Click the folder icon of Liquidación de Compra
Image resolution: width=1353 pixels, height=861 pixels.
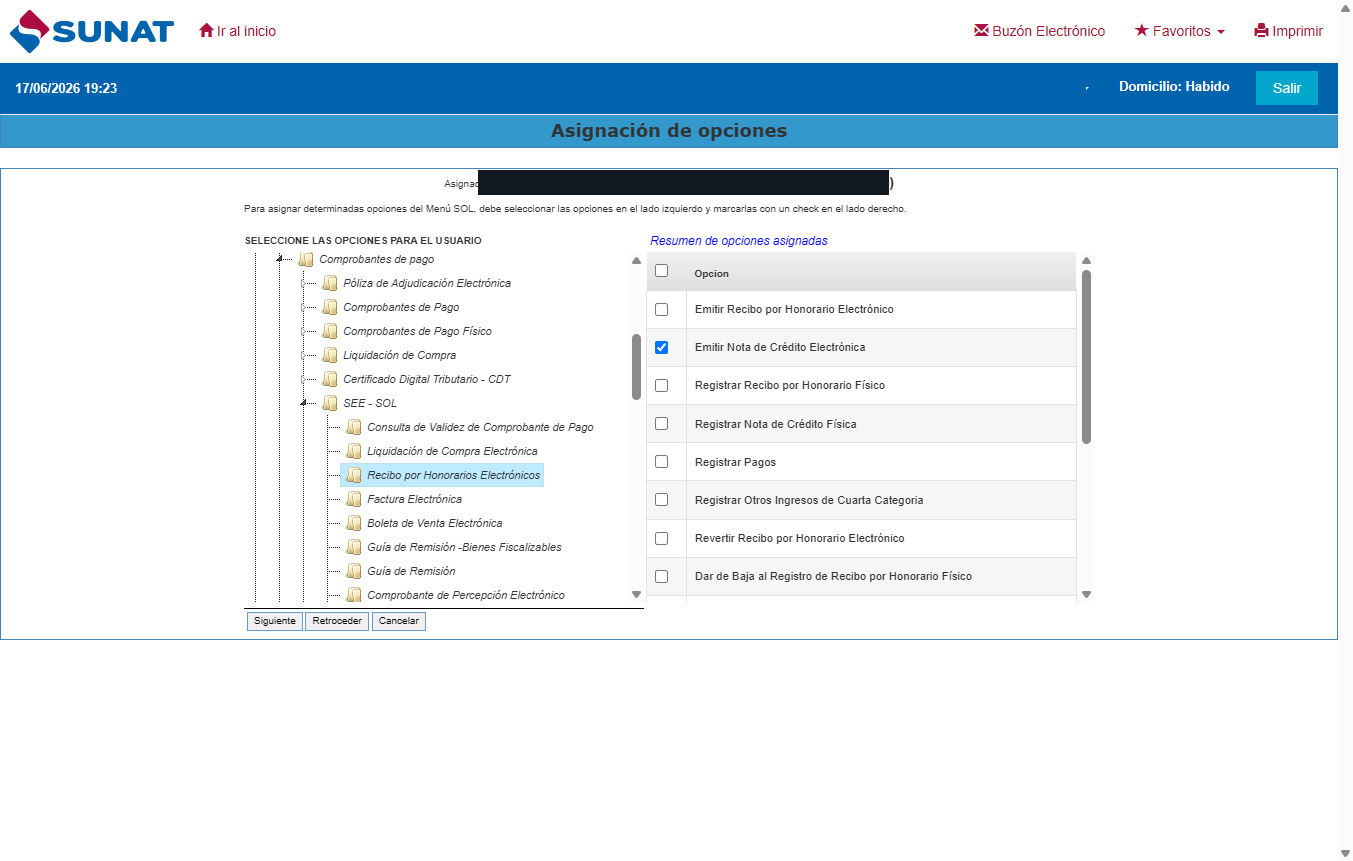tap(330, 355)
